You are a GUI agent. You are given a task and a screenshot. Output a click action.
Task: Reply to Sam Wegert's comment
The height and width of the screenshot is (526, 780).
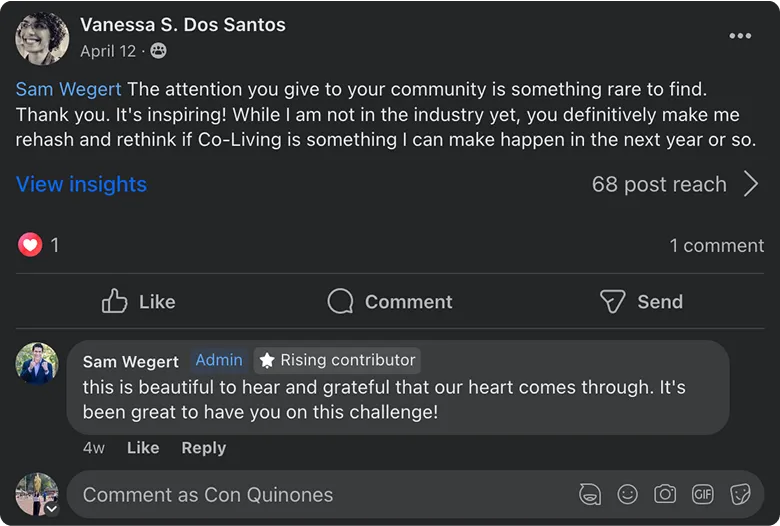click(x=203, y=448)
